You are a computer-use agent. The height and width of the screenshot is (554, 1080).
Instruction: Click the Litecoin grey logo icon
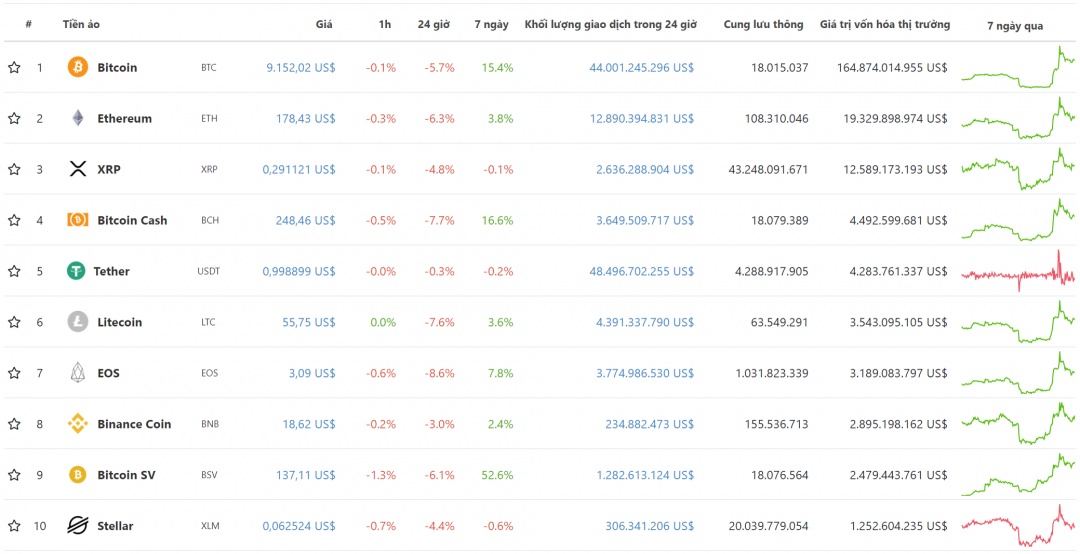click(x=78, y=322)
